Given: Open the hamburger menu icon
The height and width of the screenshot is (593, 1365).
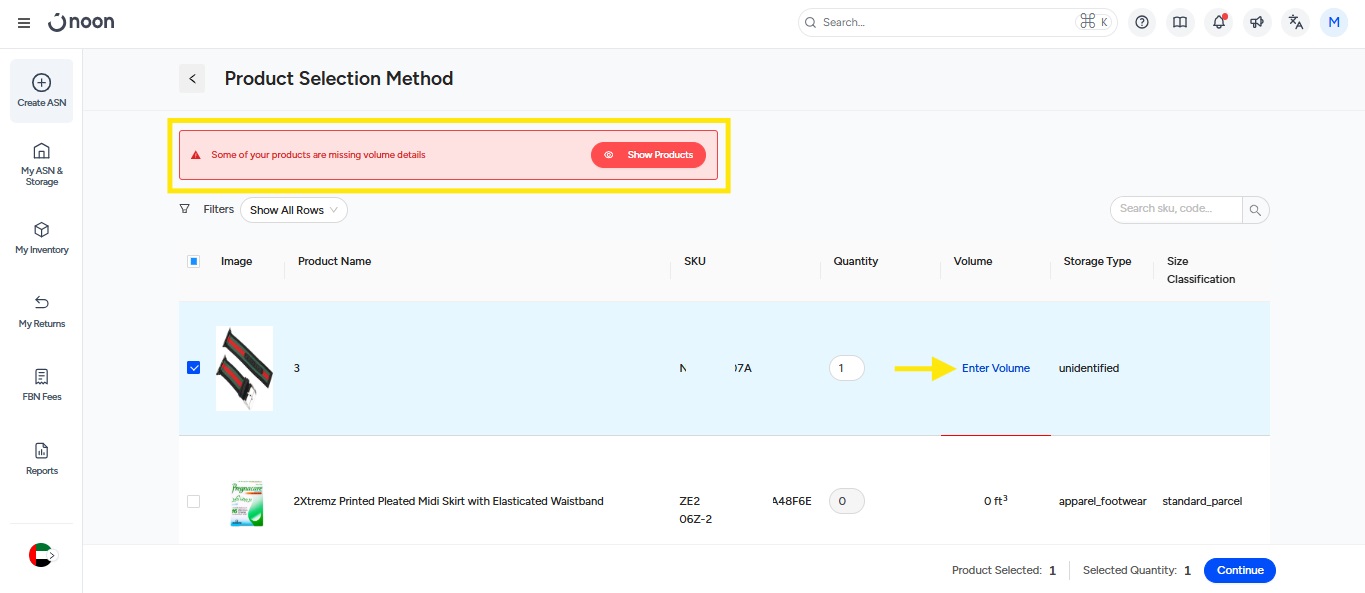Looking at the screenshot, I should tap(24, 23).
